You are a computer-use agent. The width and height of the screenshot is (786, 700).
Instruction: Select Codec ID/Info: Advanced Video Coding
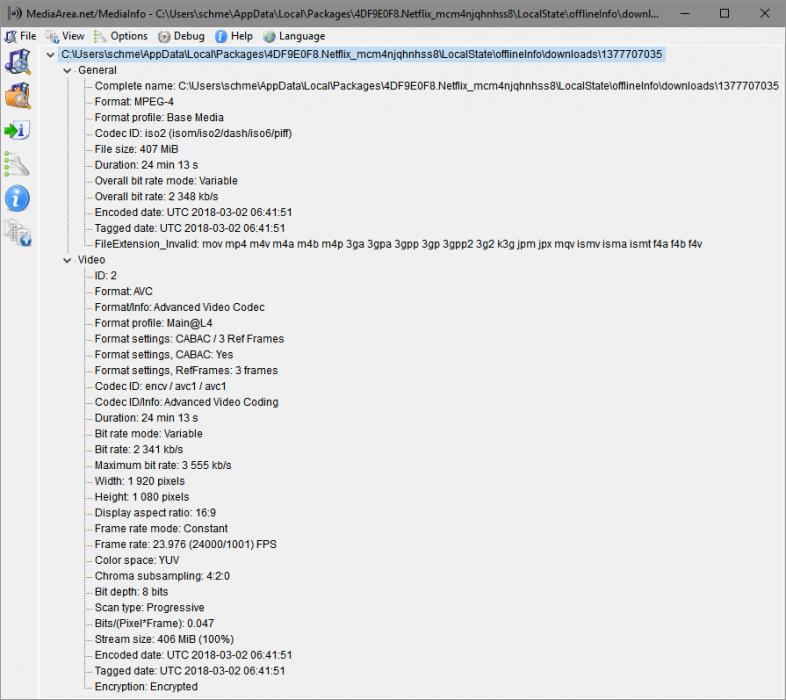coord(186,402)
